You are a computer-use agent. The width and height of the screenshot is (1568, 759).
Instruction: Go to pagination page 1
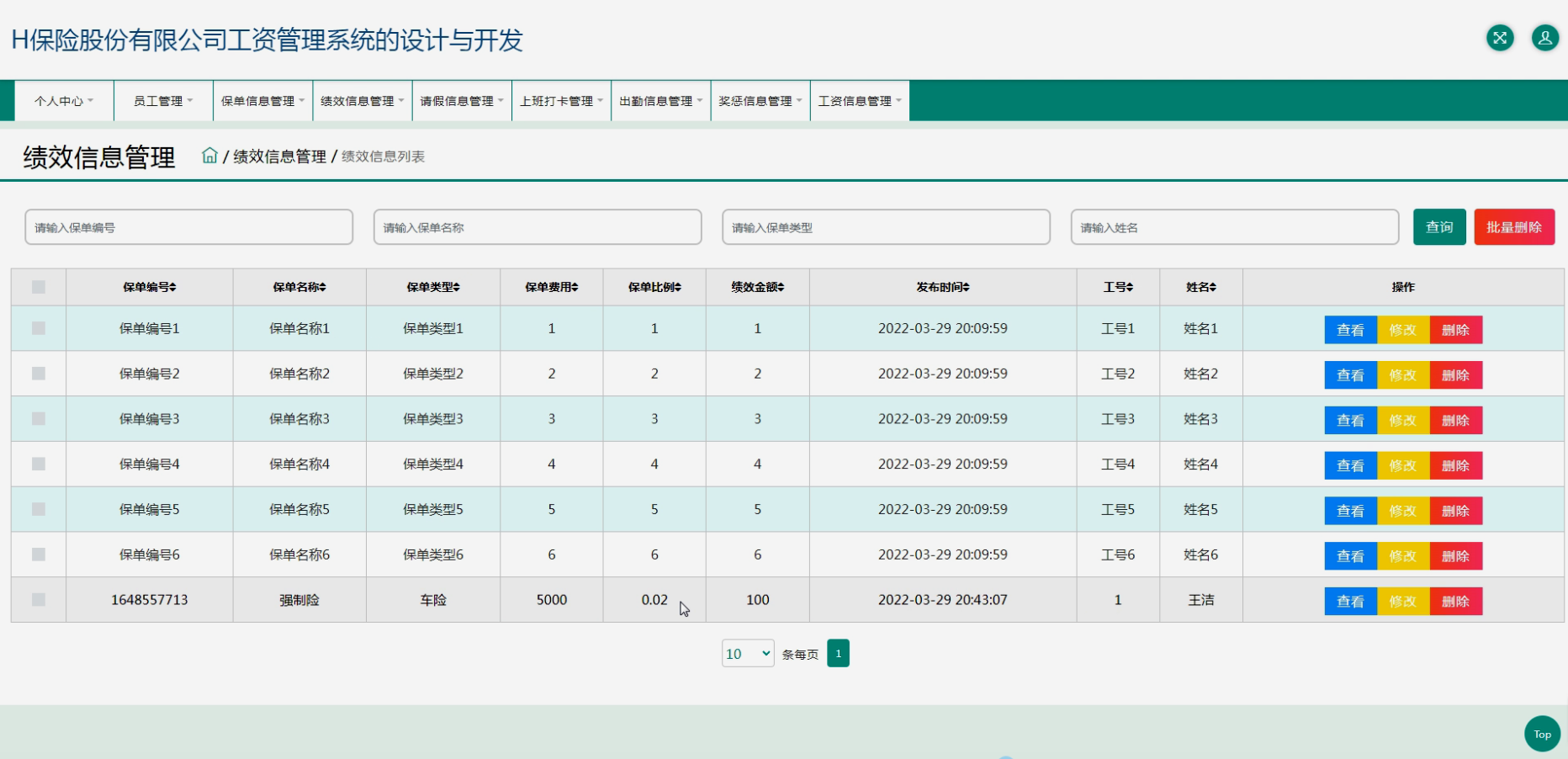click(x=838, y=653)
